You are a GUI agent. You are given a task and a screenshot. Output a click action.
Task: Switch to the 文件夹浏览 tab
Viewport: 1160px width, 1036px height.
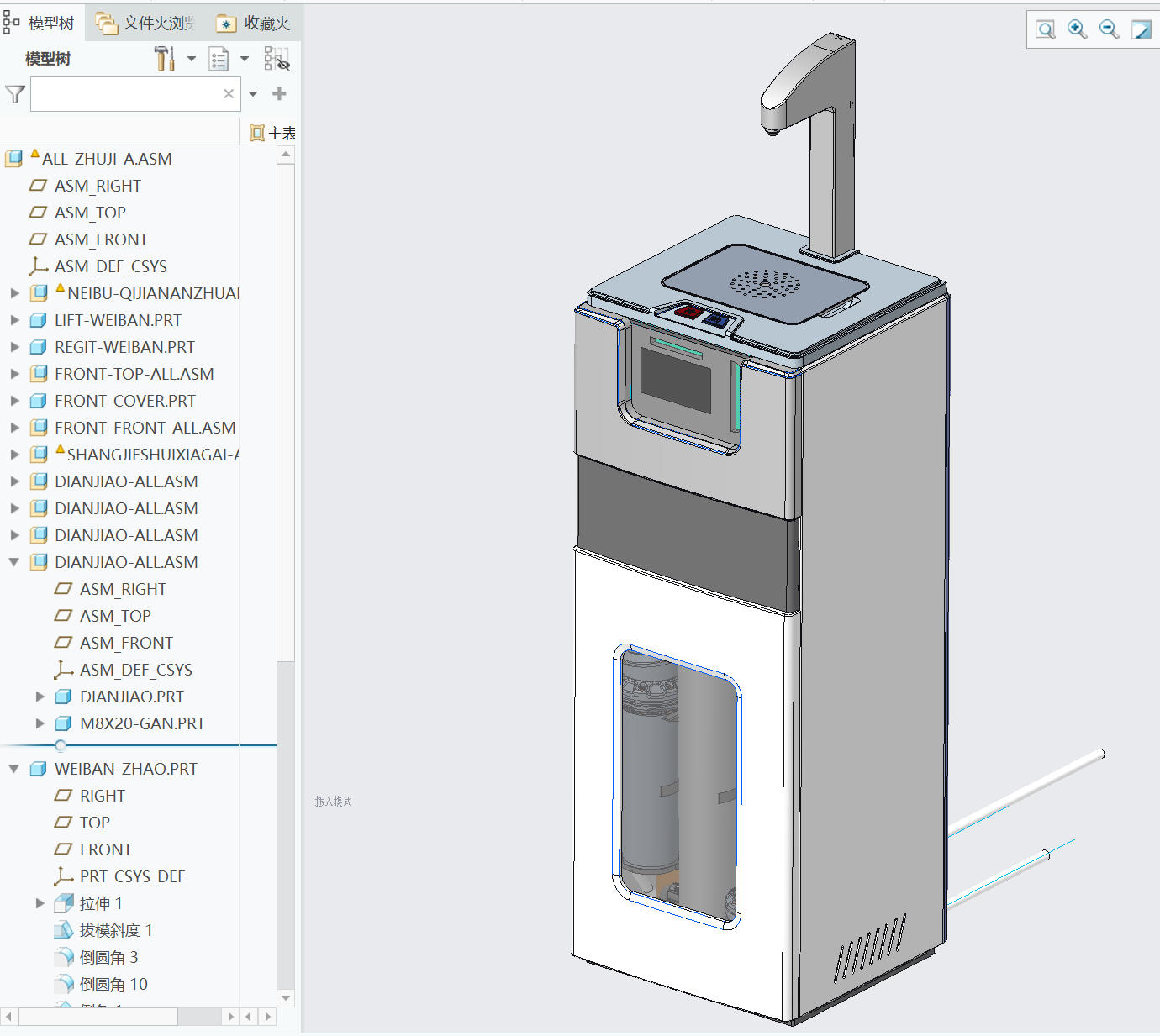point(145,24)
